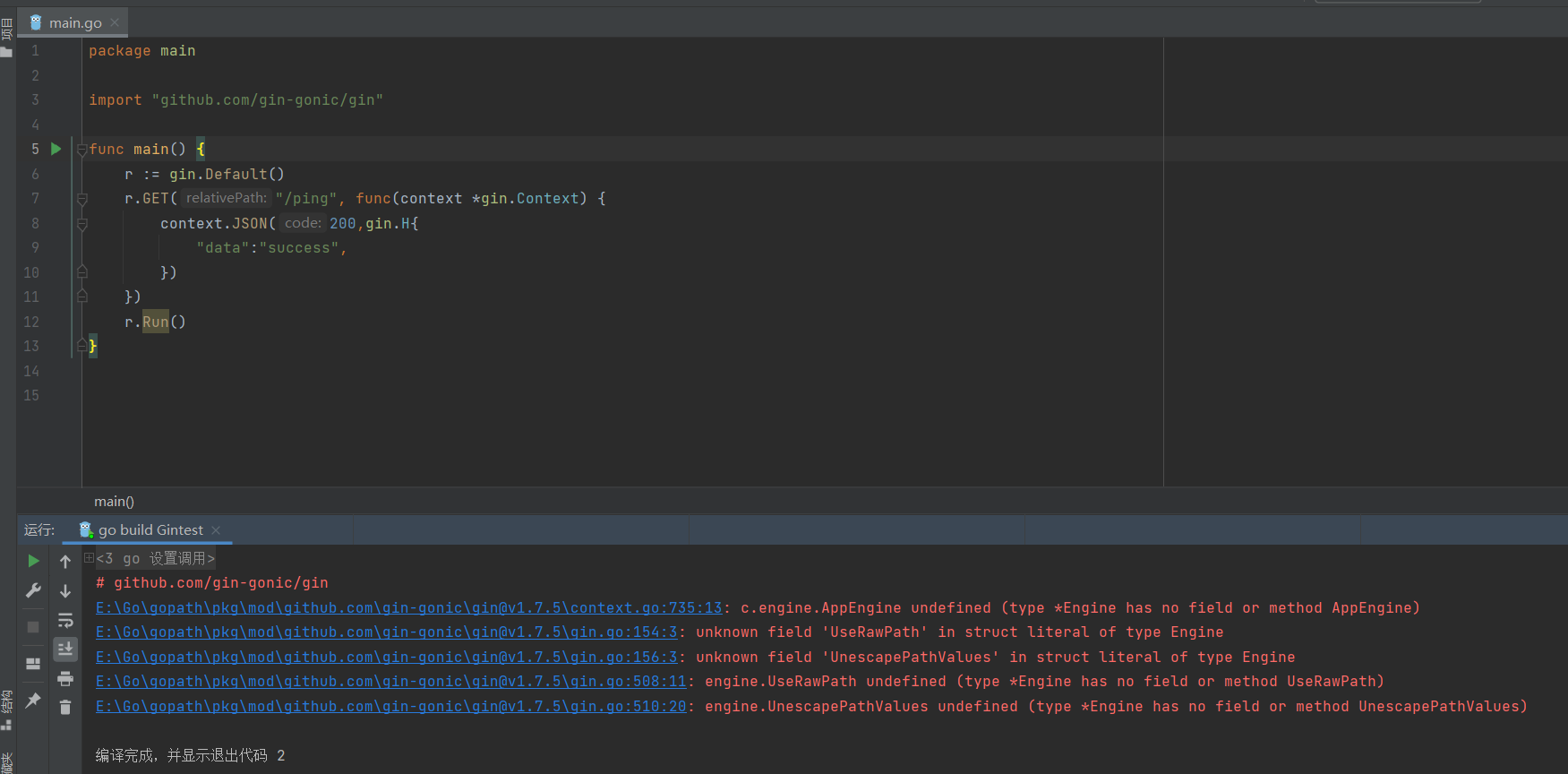Click the green Rerun button in Run panel
Viewport: 1568px width, 774px height.
pyautogui.click(x=33, y=561)
